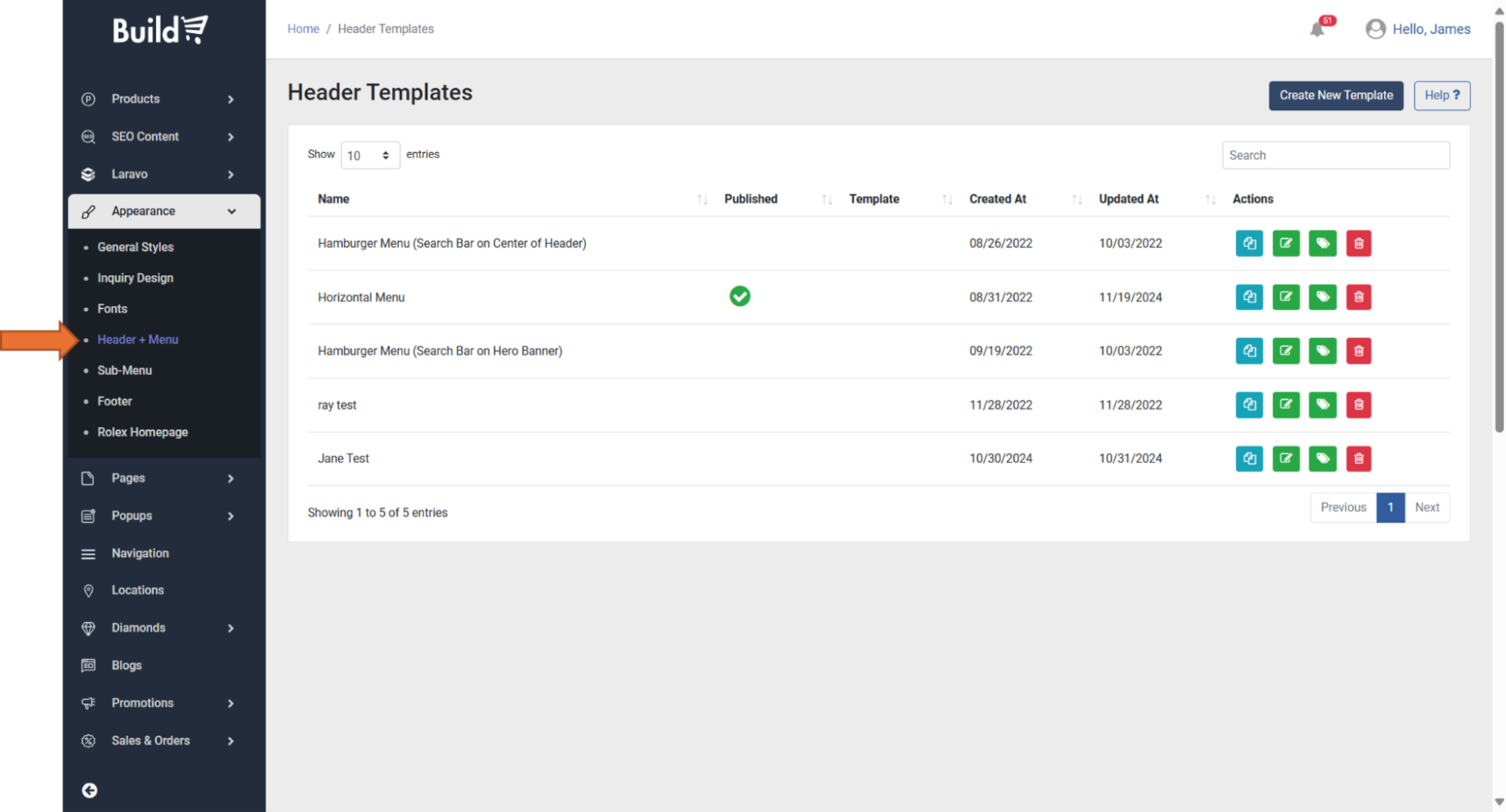Screen dimensions: 1506x812
Task: Open the Sub-Menu sidebar item
Action: [124, 371]
